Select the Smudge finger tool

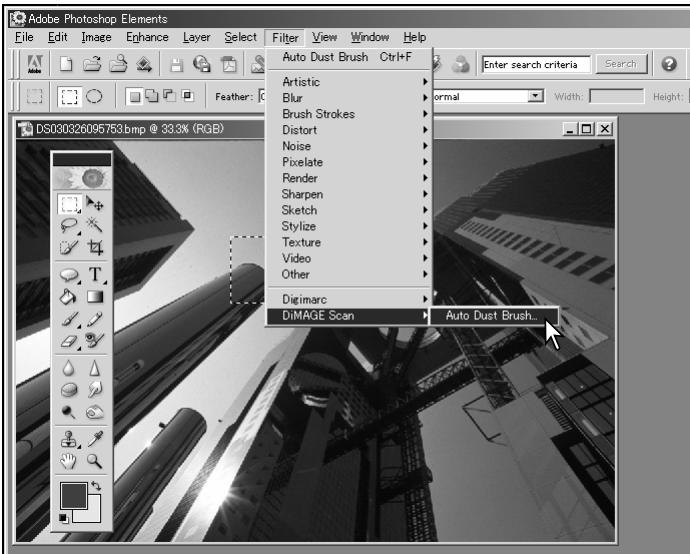coord(95,389)
